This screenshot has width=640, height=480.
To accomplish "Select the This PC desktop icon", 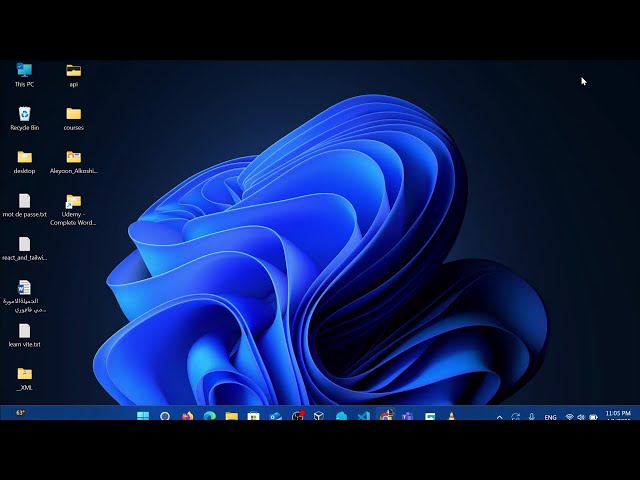I will click(x=24, y=75).
